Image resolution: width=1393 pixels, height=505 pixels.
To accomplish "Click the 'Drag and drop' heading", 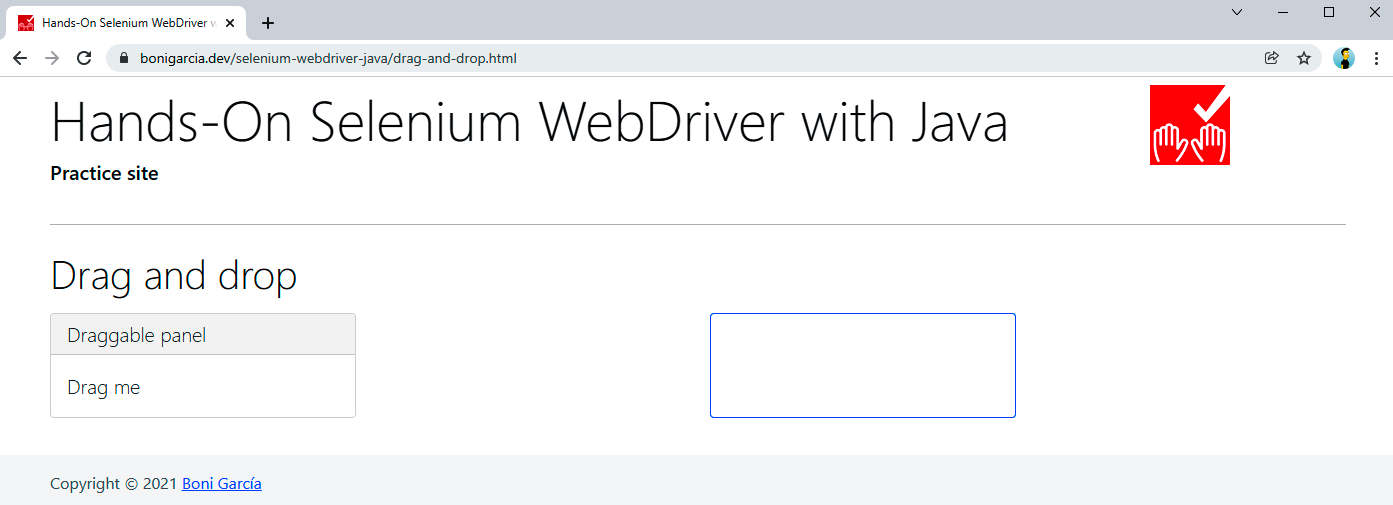I will point(174,276).
